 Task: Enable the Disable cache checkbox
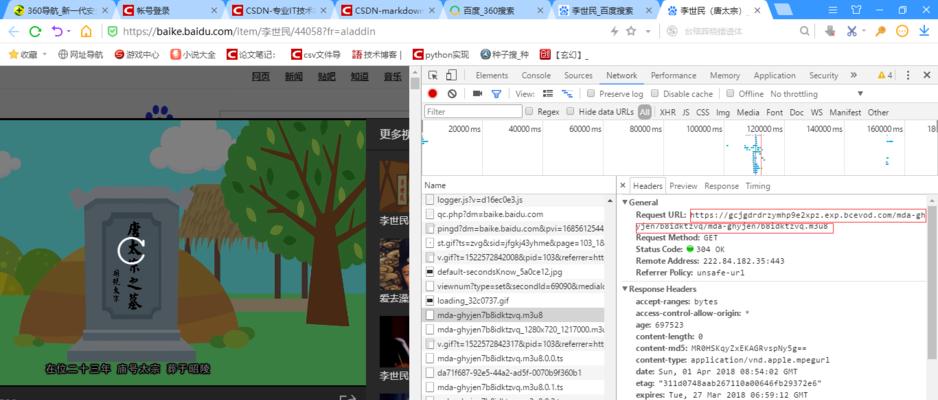coord(654,94)
